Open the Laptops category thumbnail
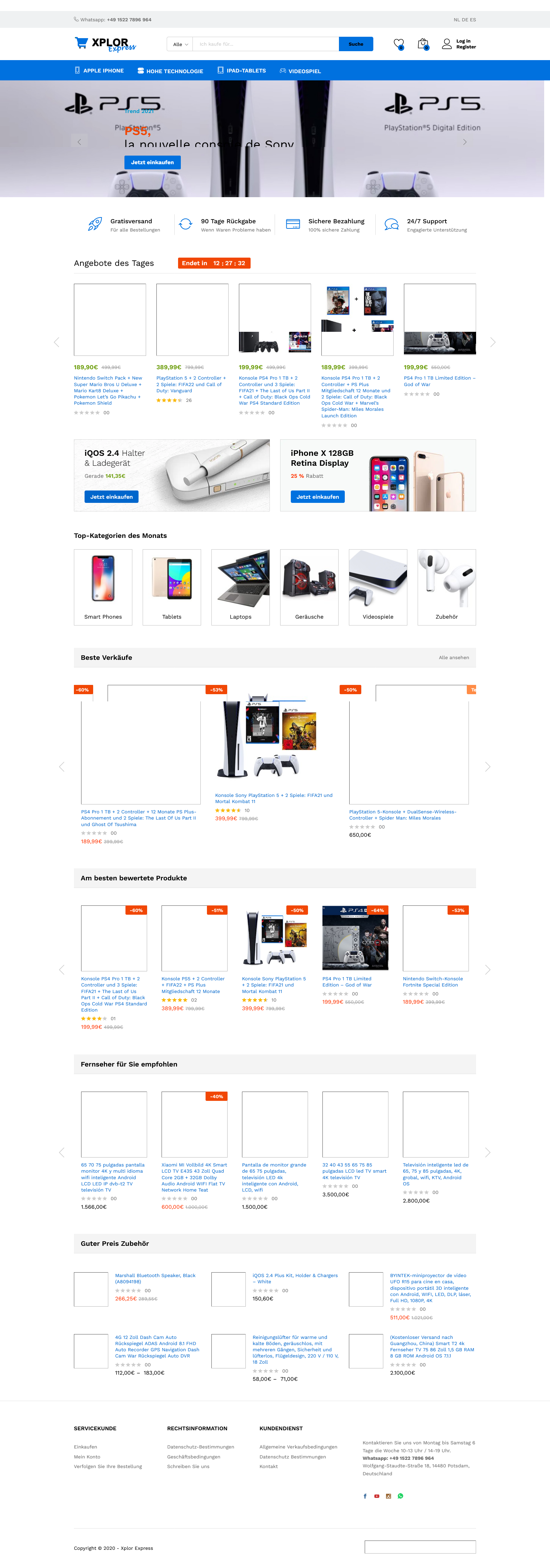This screenshot has height=1568, width=550. [x=241, y=587]
